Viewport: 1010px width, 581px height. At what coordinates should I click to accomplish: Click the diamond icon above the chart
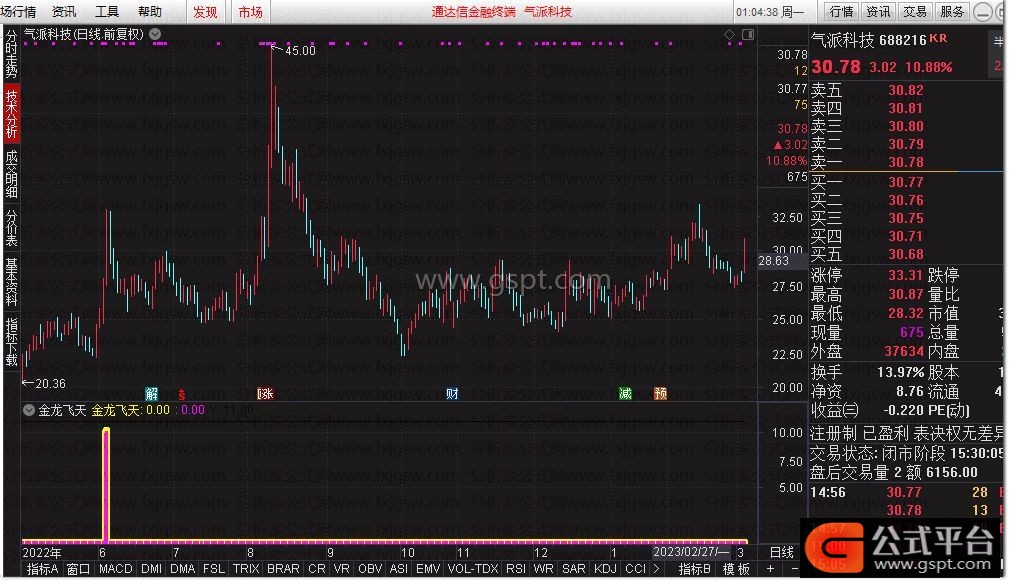729,34
